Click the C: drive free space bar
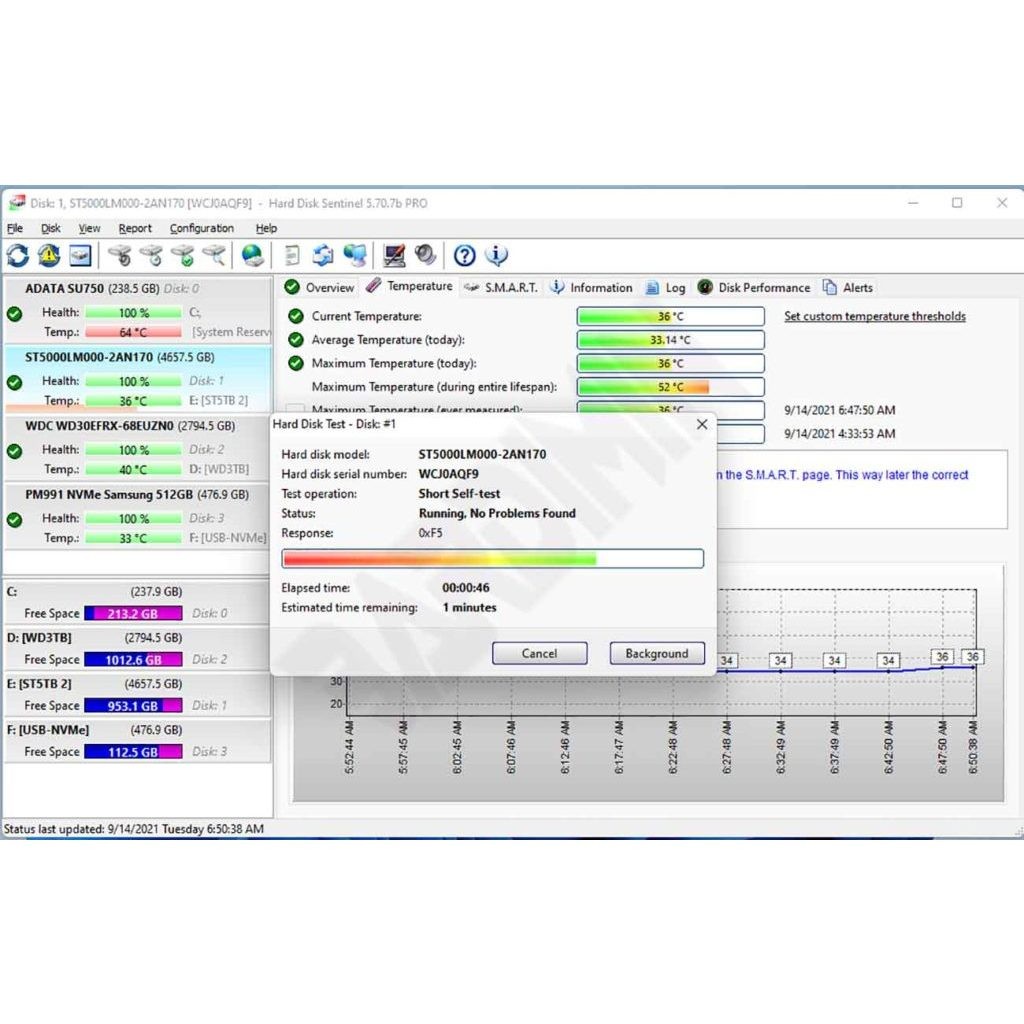The width and height of the screenshot is (1024, 1024). pyautogui.click(x=133, y=613)
